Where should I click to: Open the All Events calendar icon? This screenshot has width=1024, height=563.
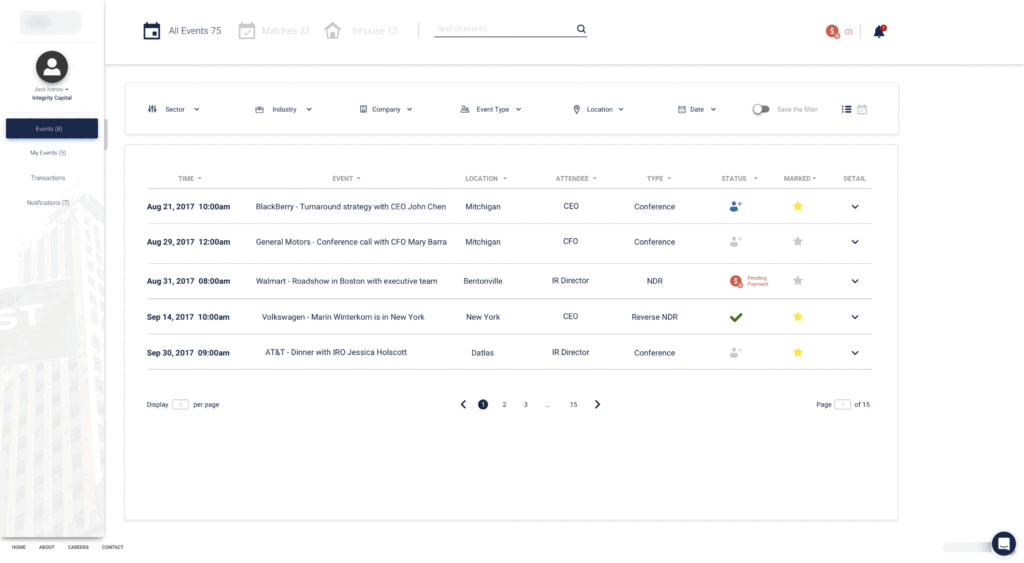(x=152, y=31)
